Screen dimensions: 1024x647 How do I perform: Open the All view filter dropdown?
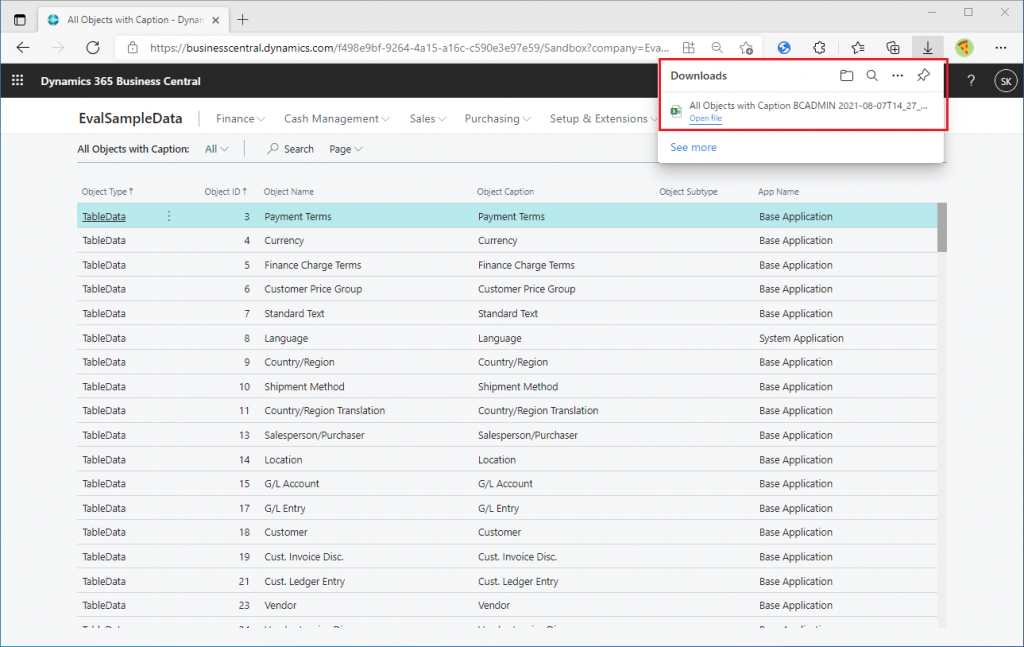[216, 149]
